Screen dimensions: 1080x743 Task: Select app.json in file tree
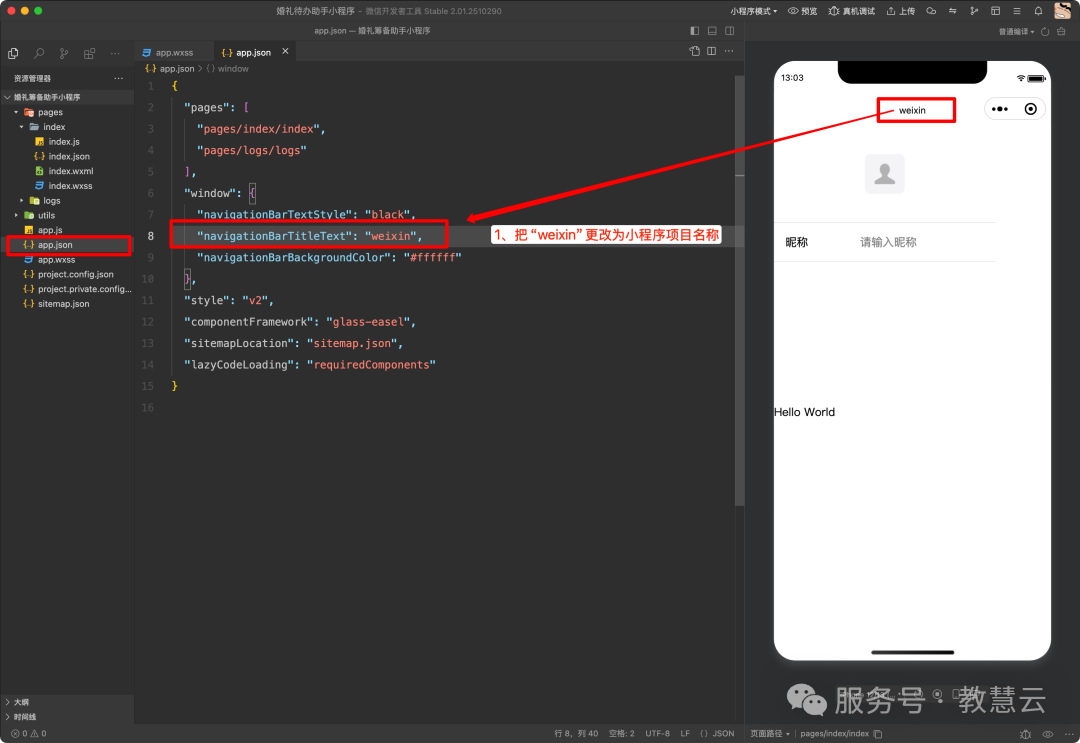pyautogui.click(x=55, y=245)
